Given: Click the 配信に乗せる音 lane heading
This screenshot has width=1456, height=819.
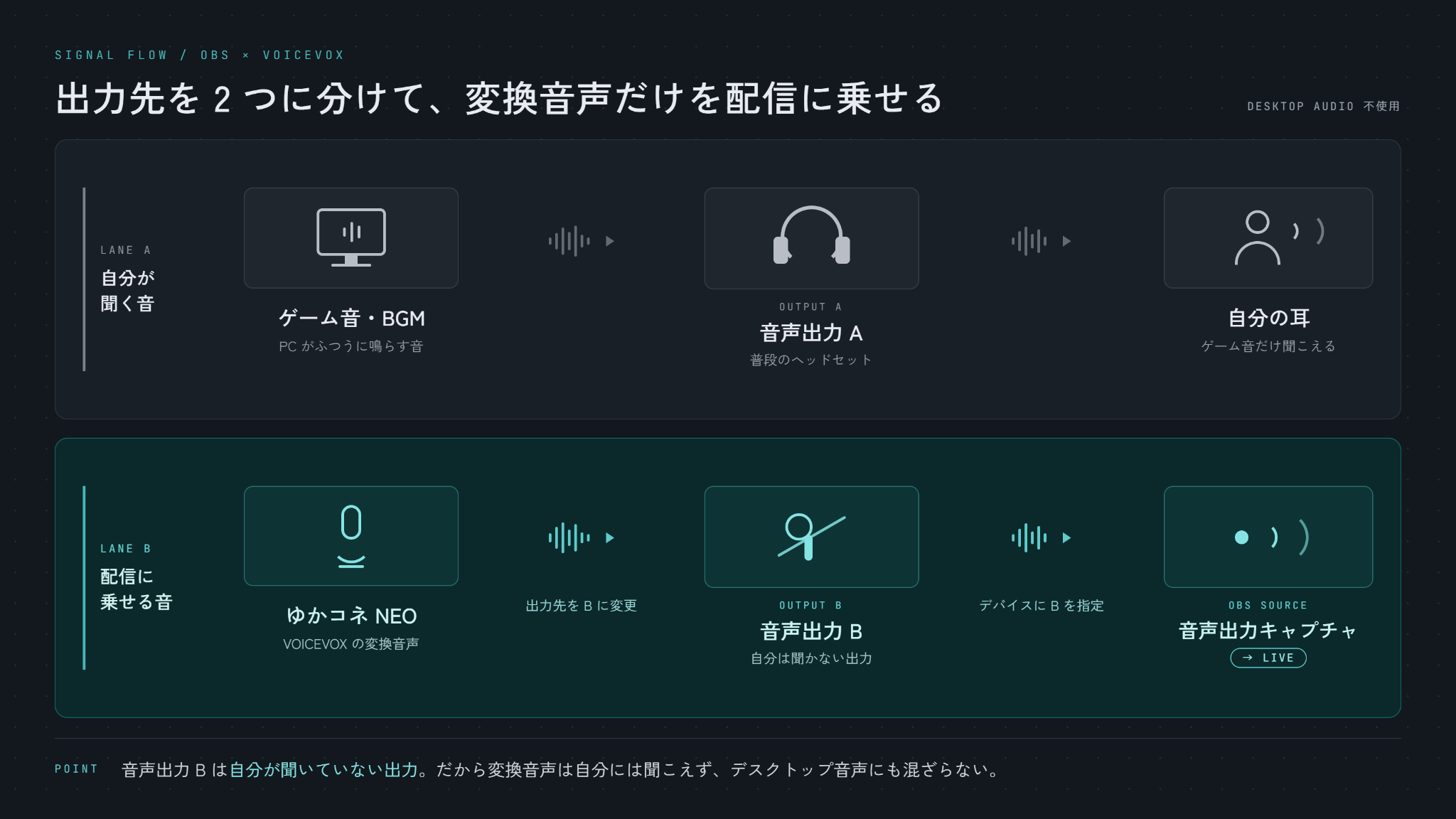Looking at the screenshot, I should (136, 589).
